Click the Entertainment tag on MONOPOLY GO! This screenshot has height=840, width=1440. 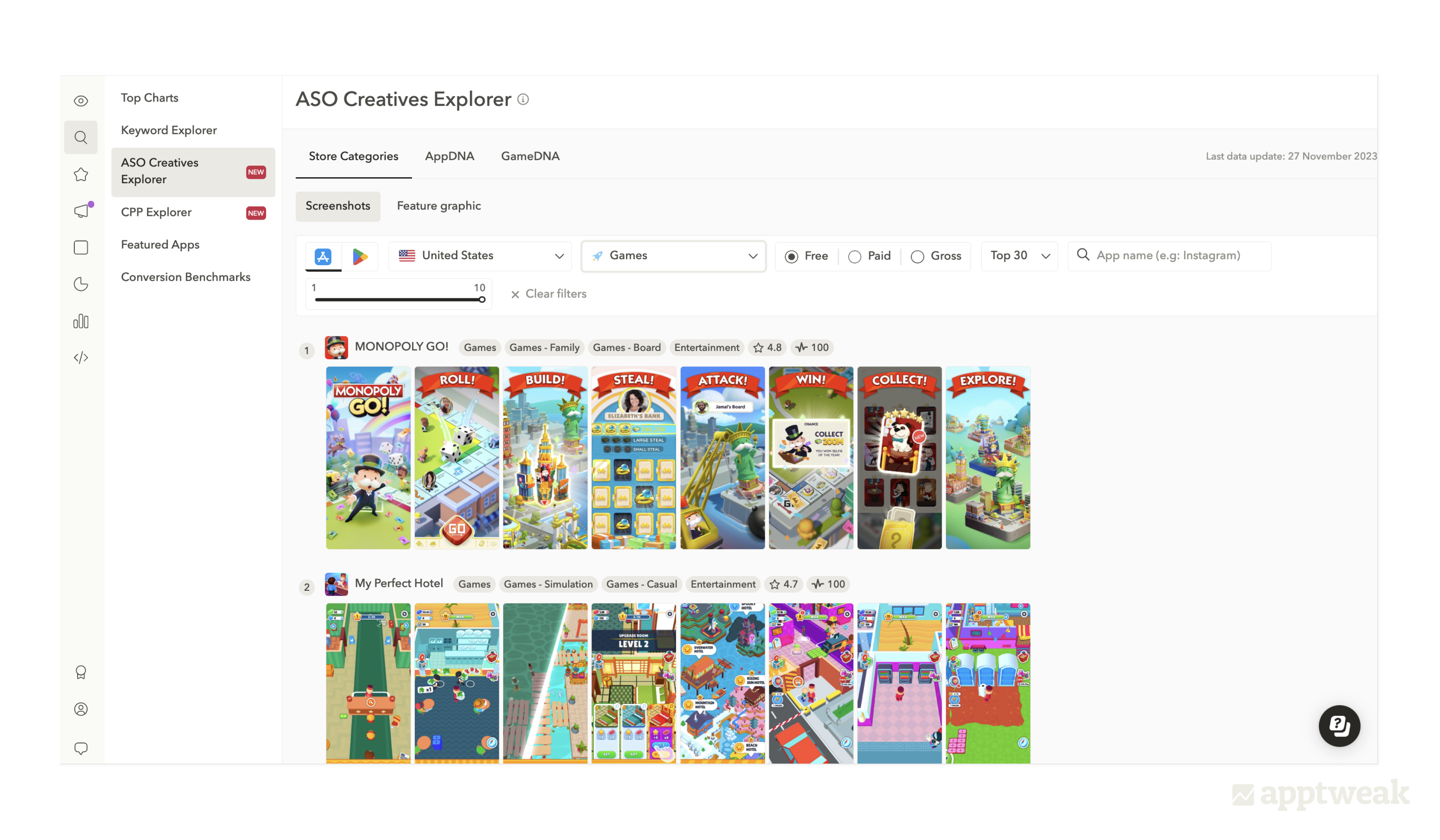(706, 348)
